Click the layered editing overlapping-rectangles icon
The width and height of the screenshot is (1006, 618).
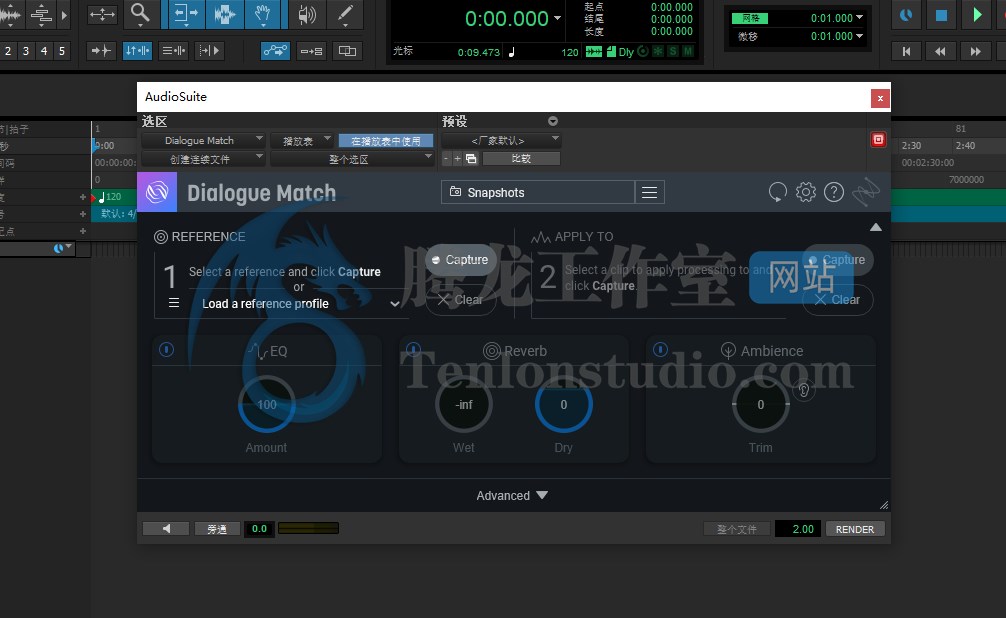pyautogui.click(x=347, y=51)
